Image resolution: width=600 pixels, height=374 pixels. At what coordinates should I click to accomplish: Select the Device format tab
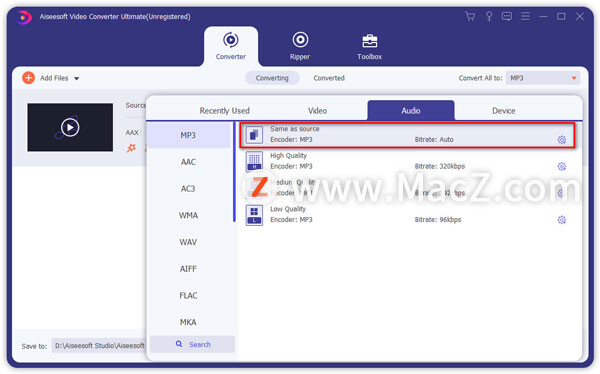(x=503, y=111)
